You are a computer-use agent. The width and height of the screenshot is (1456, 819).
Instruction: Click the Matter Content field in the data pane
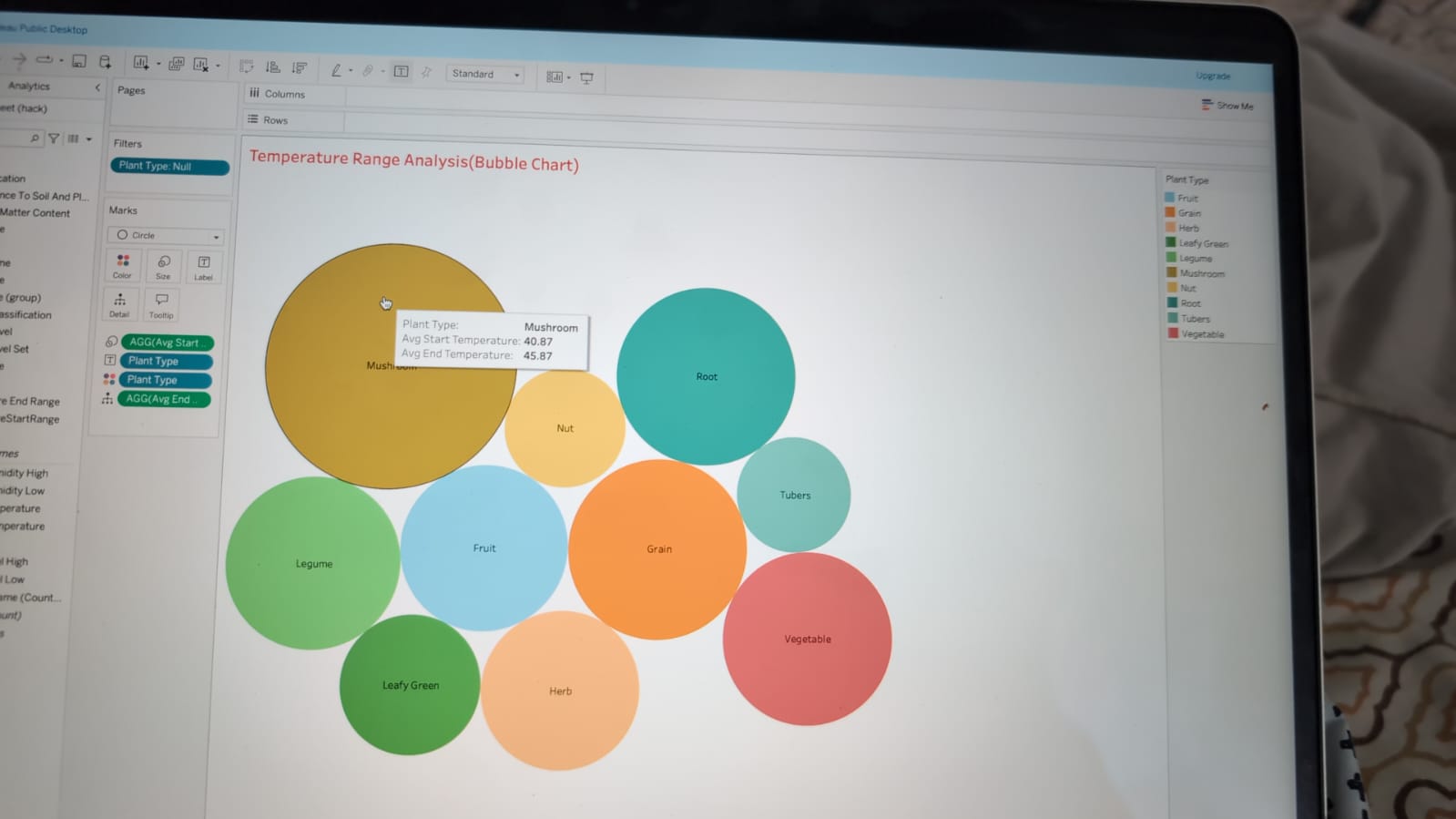35,212
